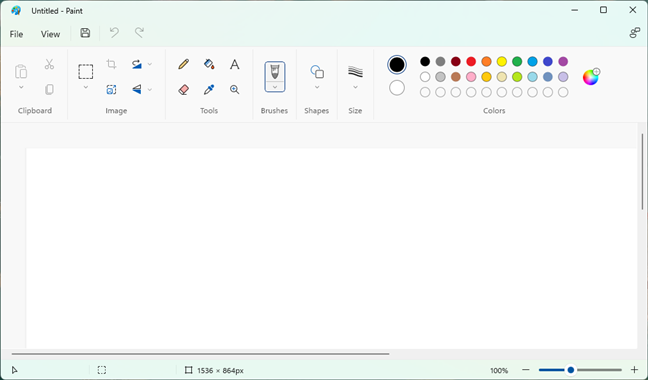The height and width of the screenshot is (380, 648).
Task: Click the Brushes tool icon
Action: click(x=275, y=72)
